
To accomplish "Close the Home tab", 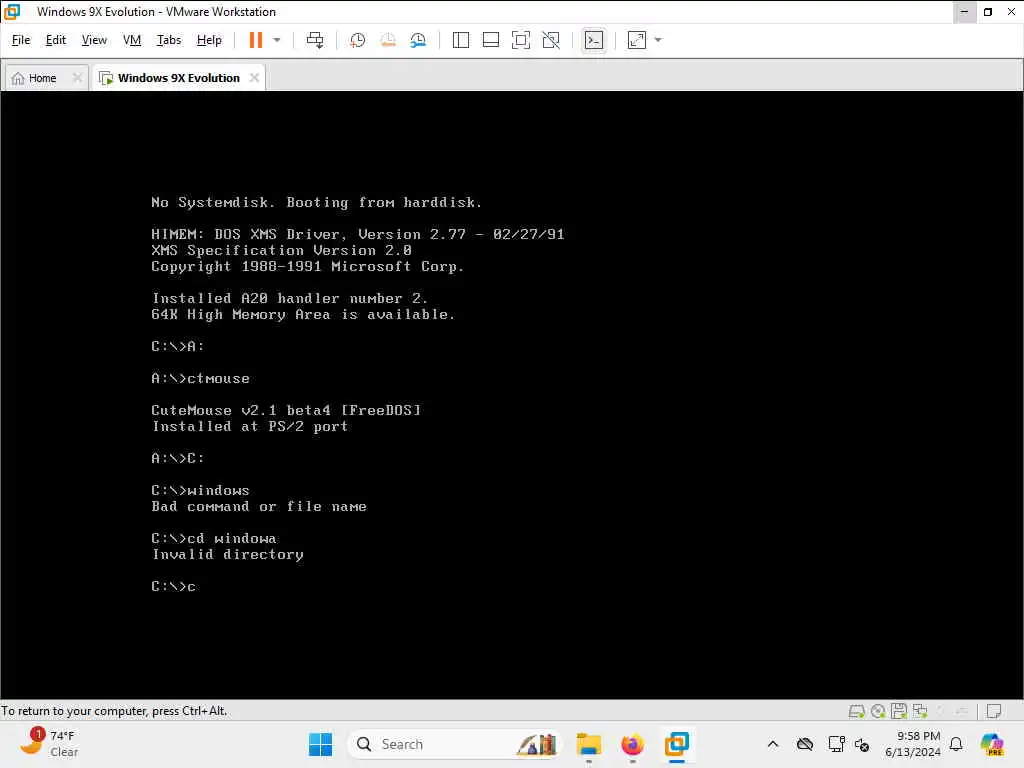I will pos(77,78).
